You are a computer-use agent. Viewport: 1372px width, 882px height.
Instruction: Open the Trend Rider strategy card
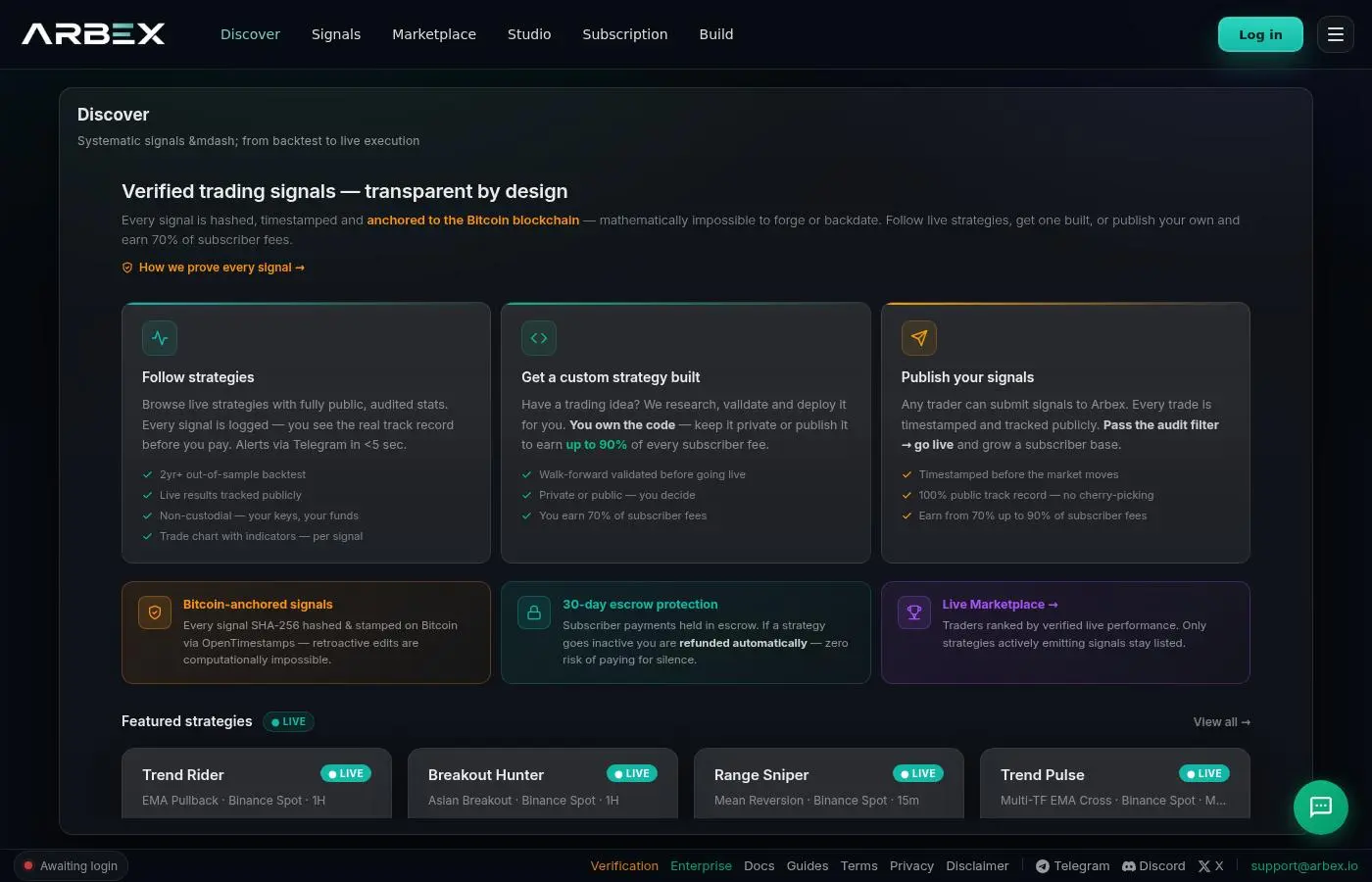[x=257, y=783]
